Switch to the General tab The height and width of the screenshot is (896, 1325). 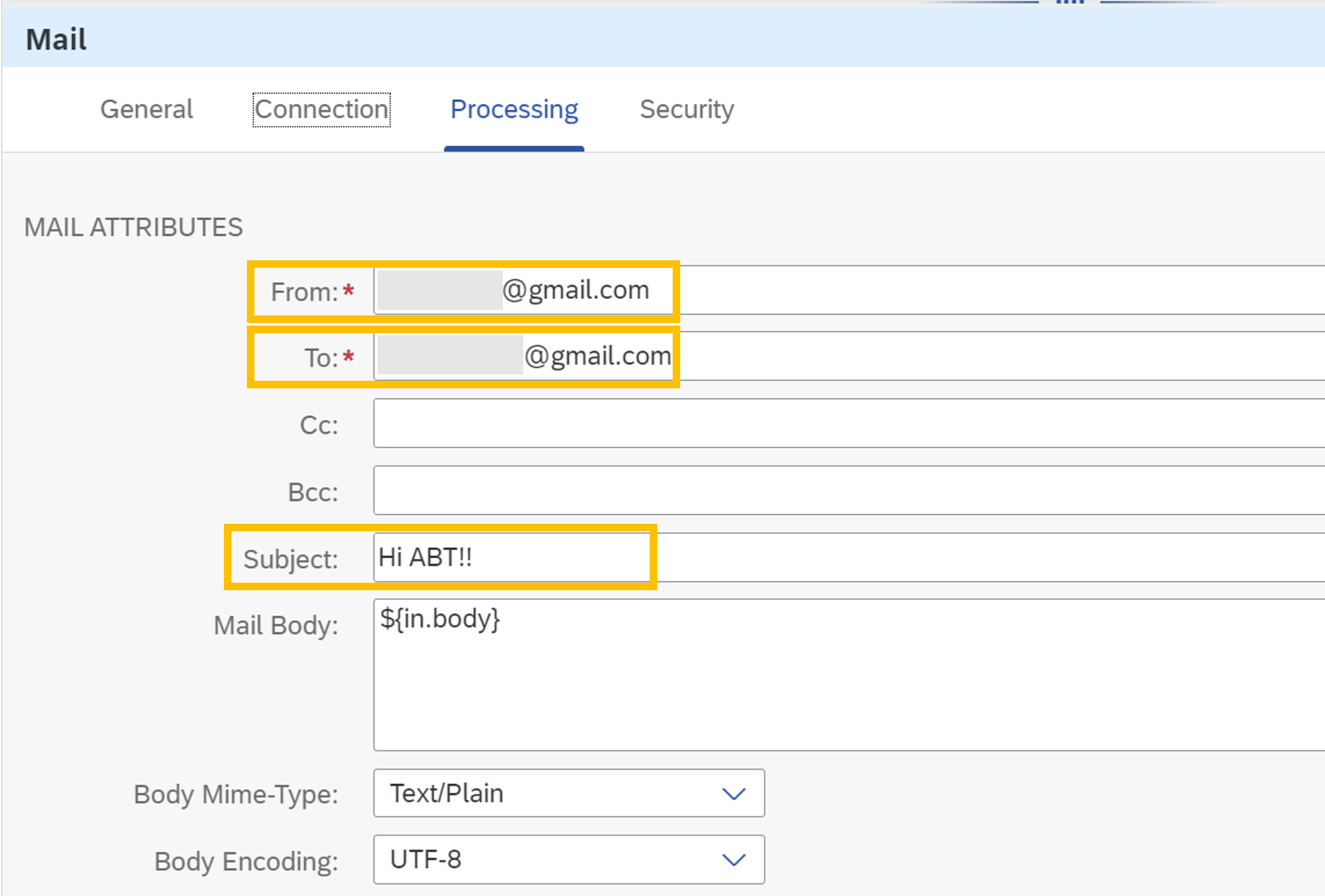147,109
